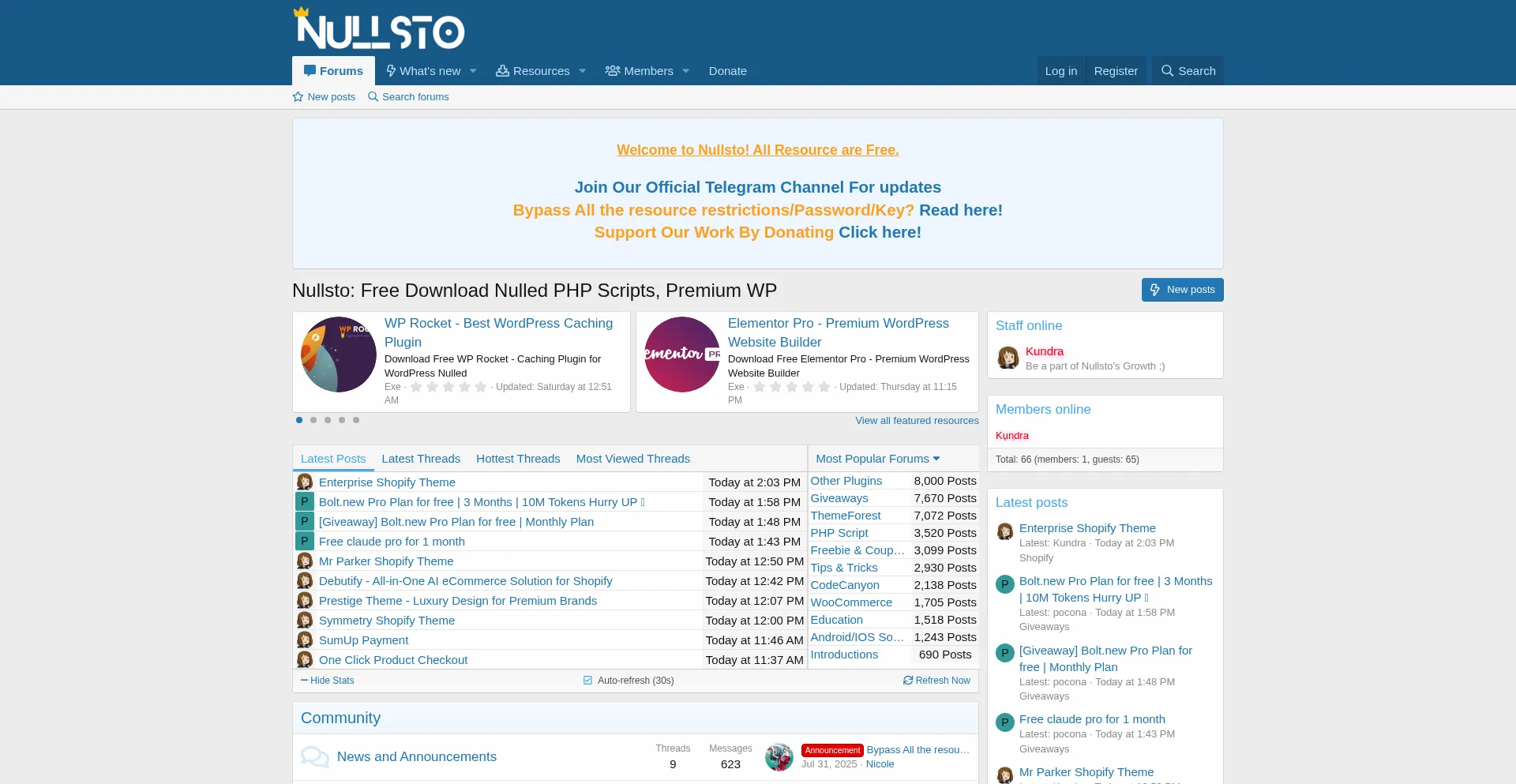
Task: Switch to the Latest Threads tab
Action: (x=421, y=459)
